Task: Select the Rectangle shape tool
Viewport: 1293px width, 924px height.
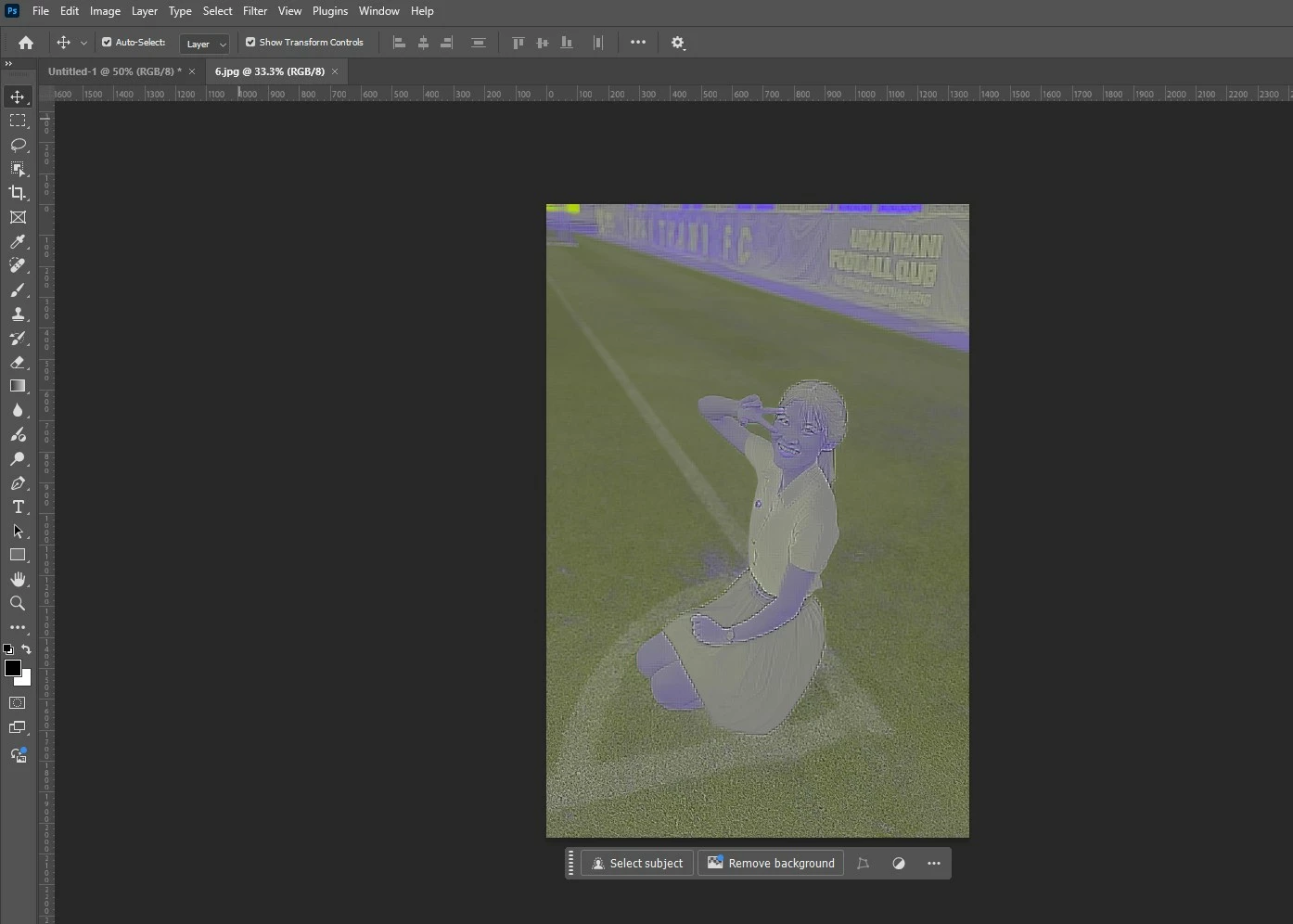Action: [x=18, y=555]
